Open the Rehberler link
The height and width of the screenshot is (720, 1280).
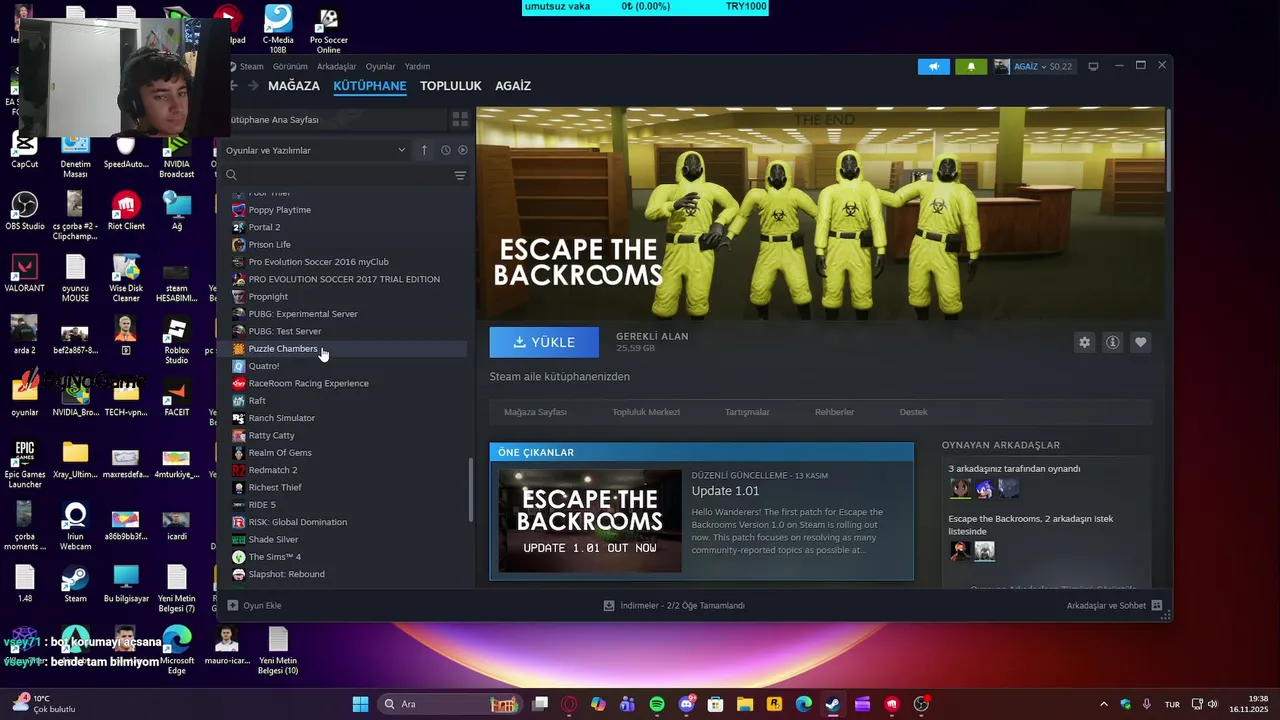click(x=834, y=412)
